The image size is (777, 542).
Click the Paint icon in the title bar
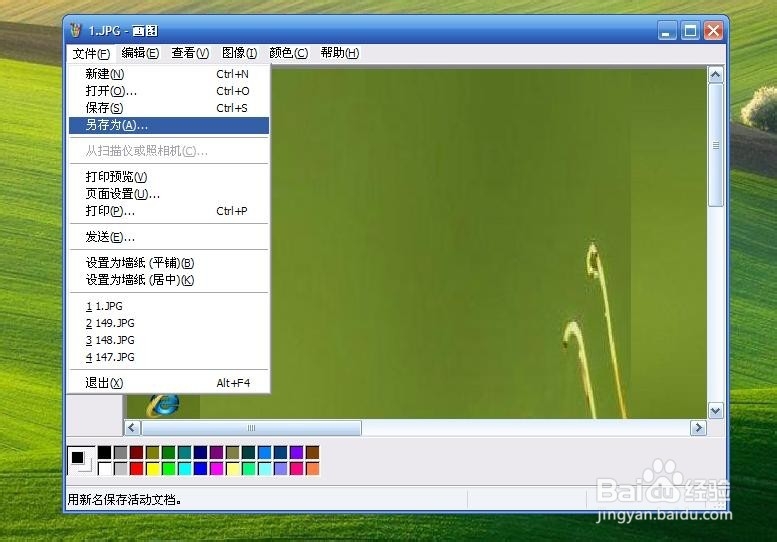click(76, 30)
